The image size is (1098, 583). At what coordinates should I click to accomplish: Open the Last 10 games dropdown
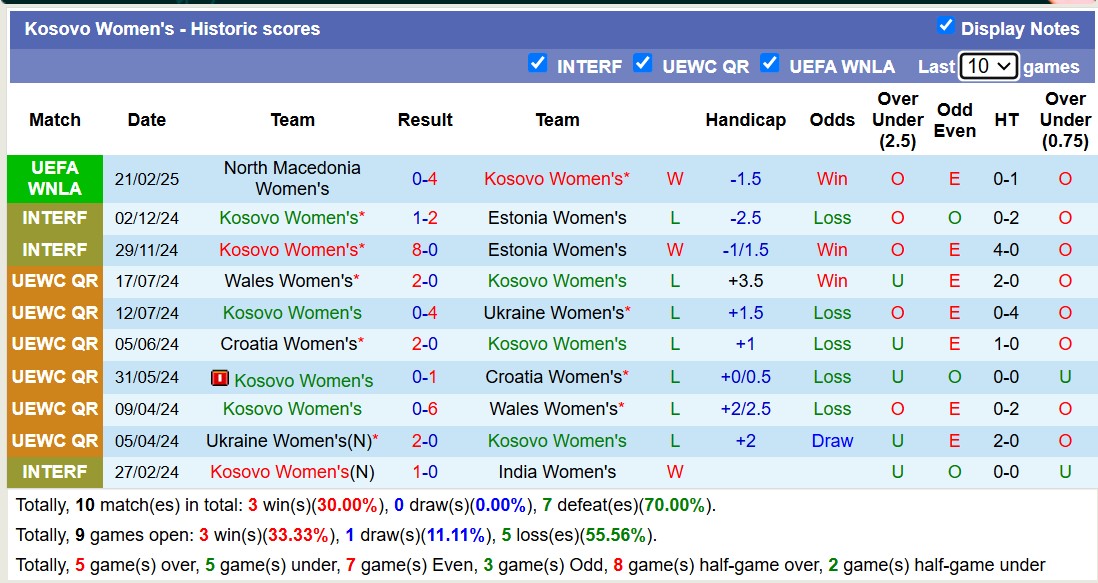pyautogui.click(x=988, y=66)
